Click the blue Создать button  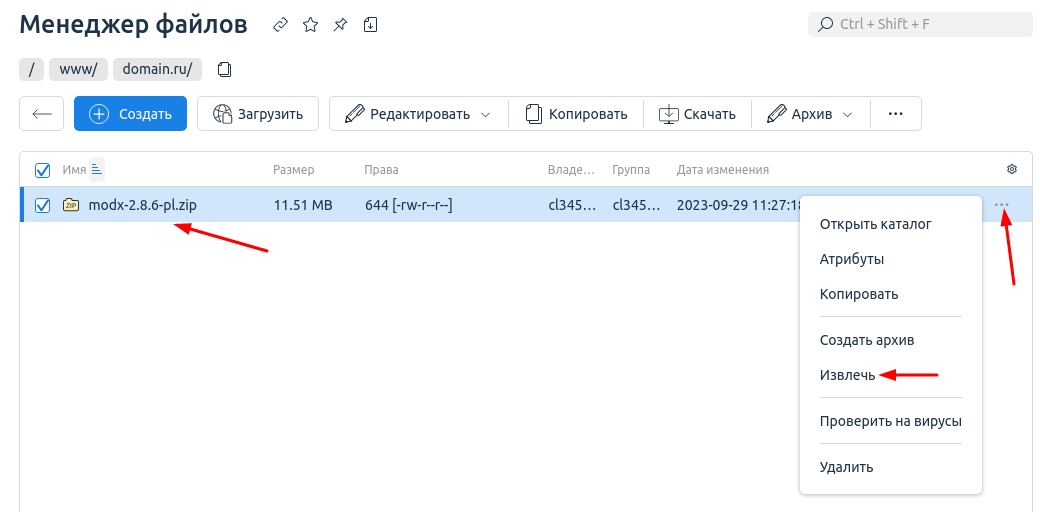pyautogui.click(x=131, y=113)
